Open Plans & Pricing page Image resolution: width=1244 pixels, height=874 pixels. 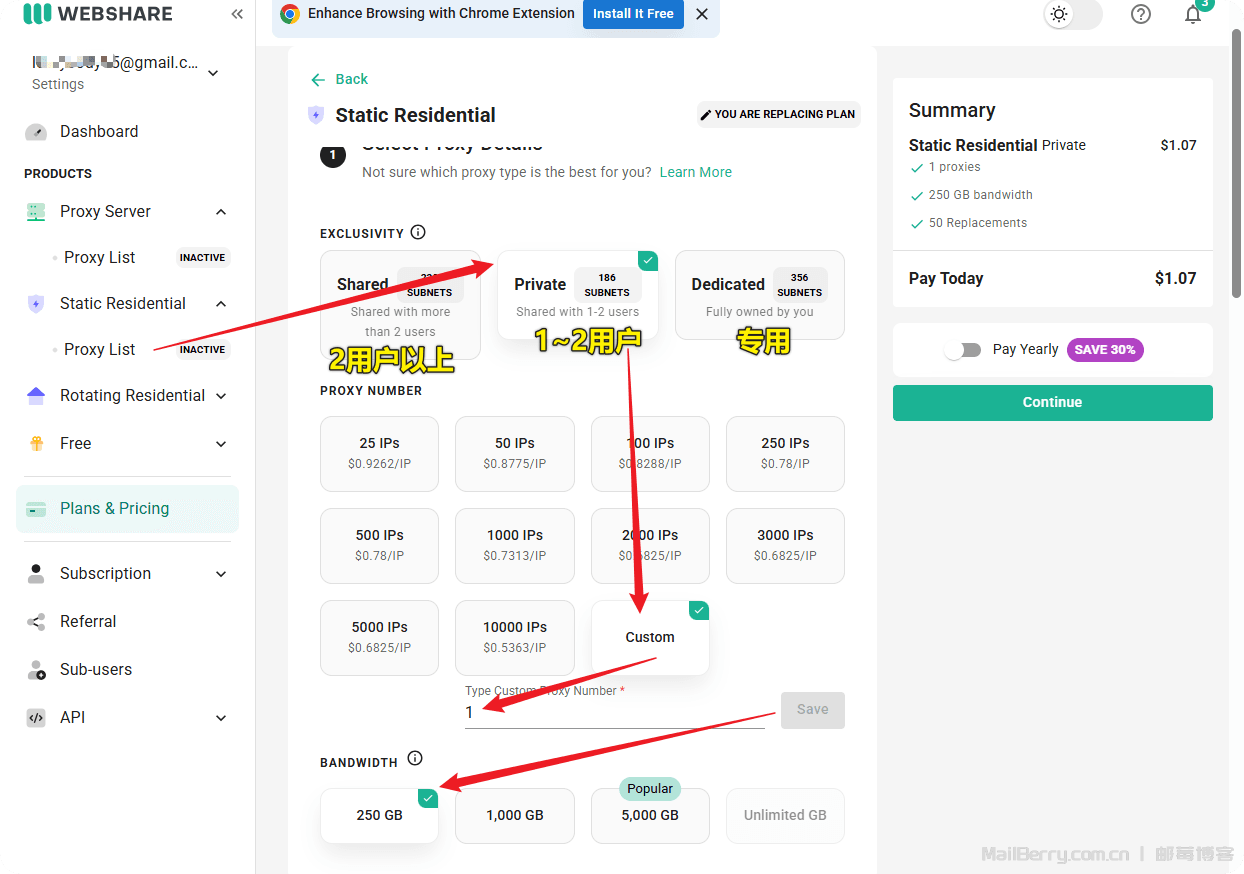pos(114,508)
